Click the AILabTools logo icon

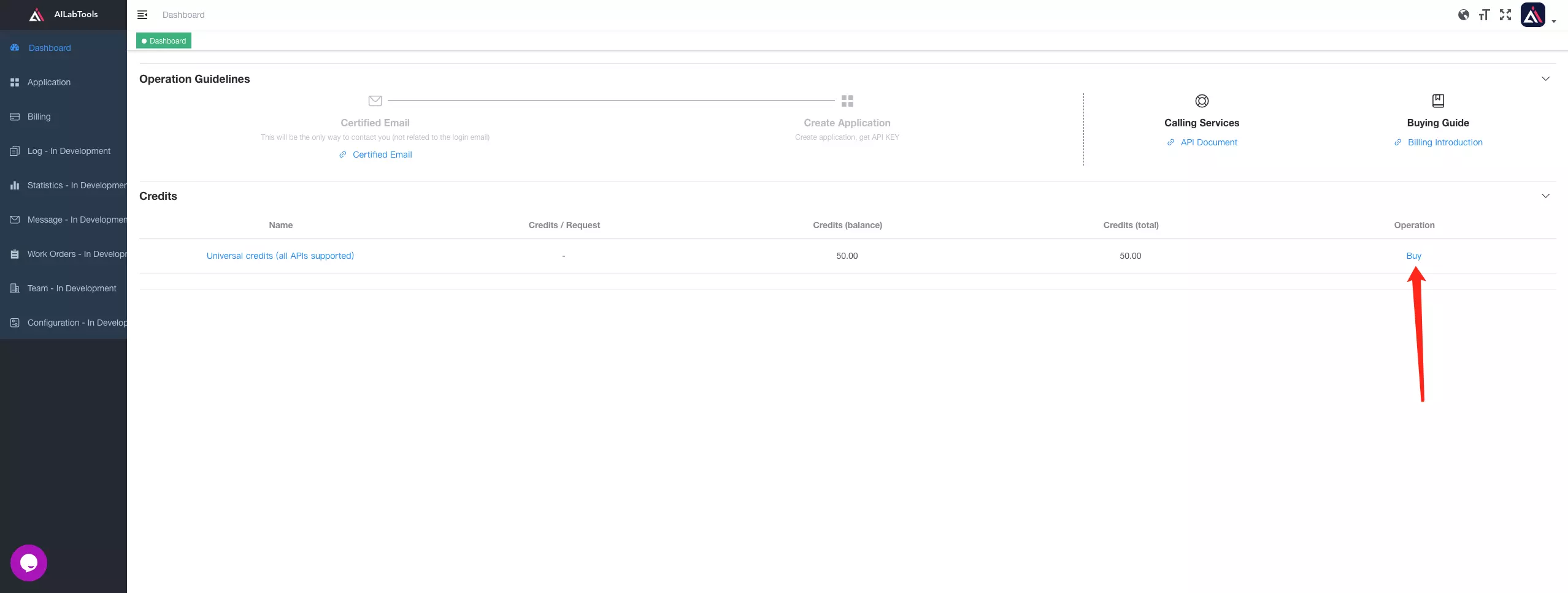37,15
